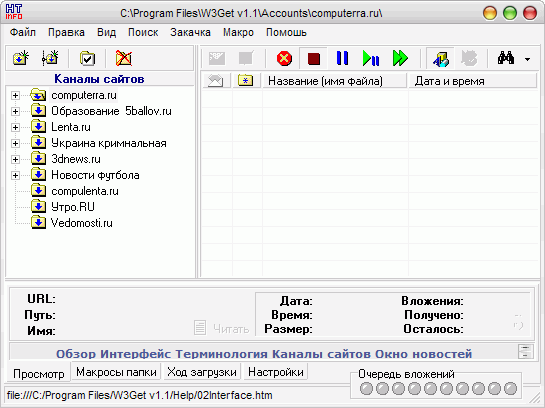Viewport: 545px width, 408px height.
Task: Open the Помощь menu
Action: (286, 32)
